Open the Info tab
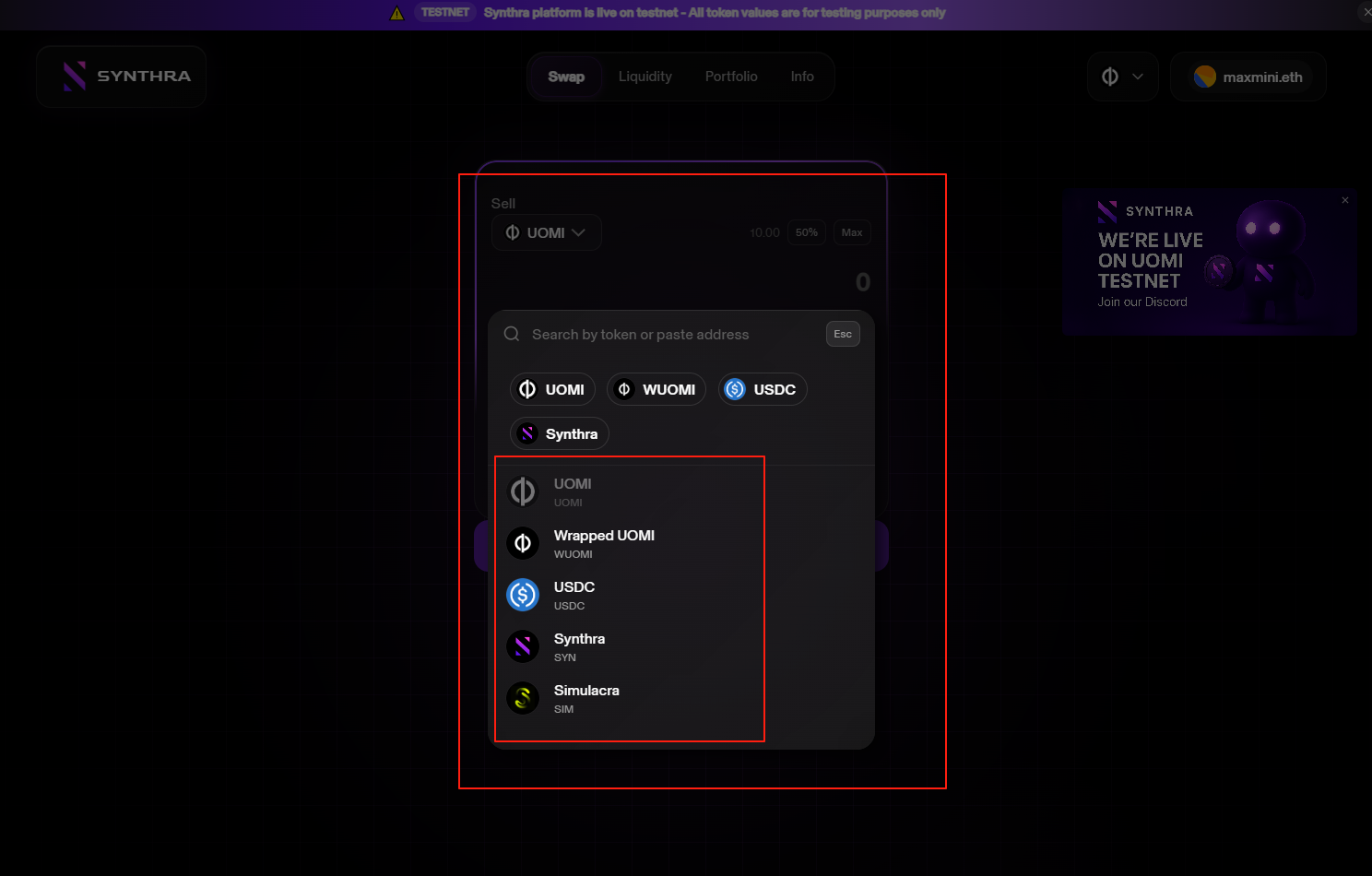The height and width of the screenshot is (876, 1372). 802,77
